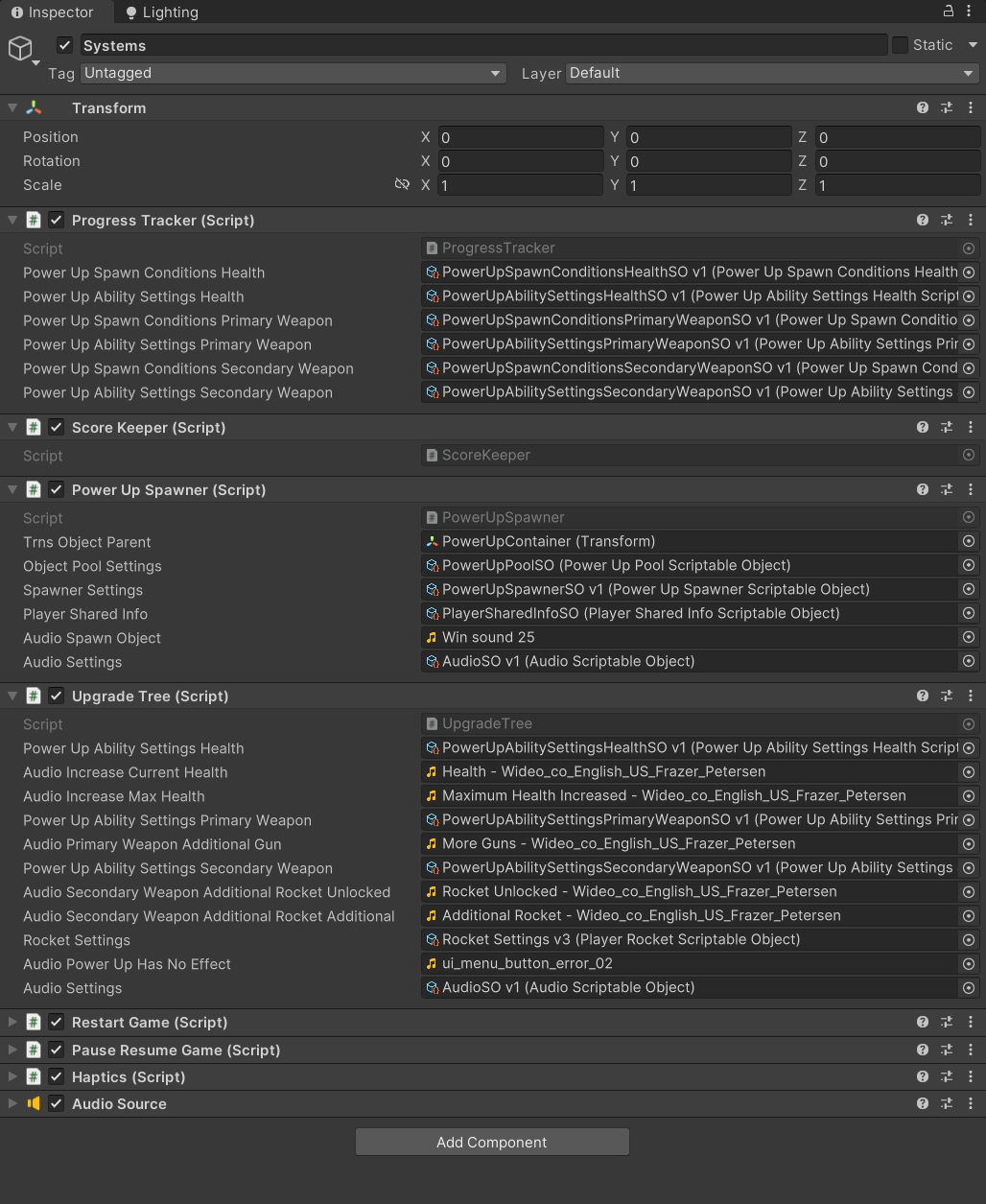Toggle the Static checkbox
This screenshot has width=986, height=1204.
coord(900,45)
